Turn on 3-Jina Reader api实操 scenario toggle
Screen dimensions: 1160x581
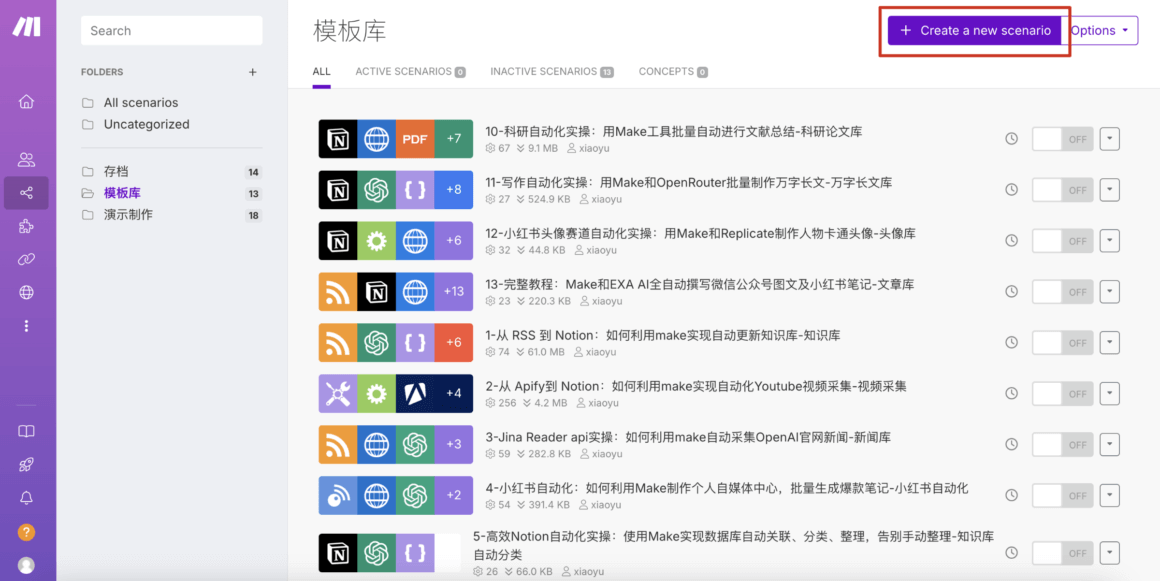(x=1062, y=445)
